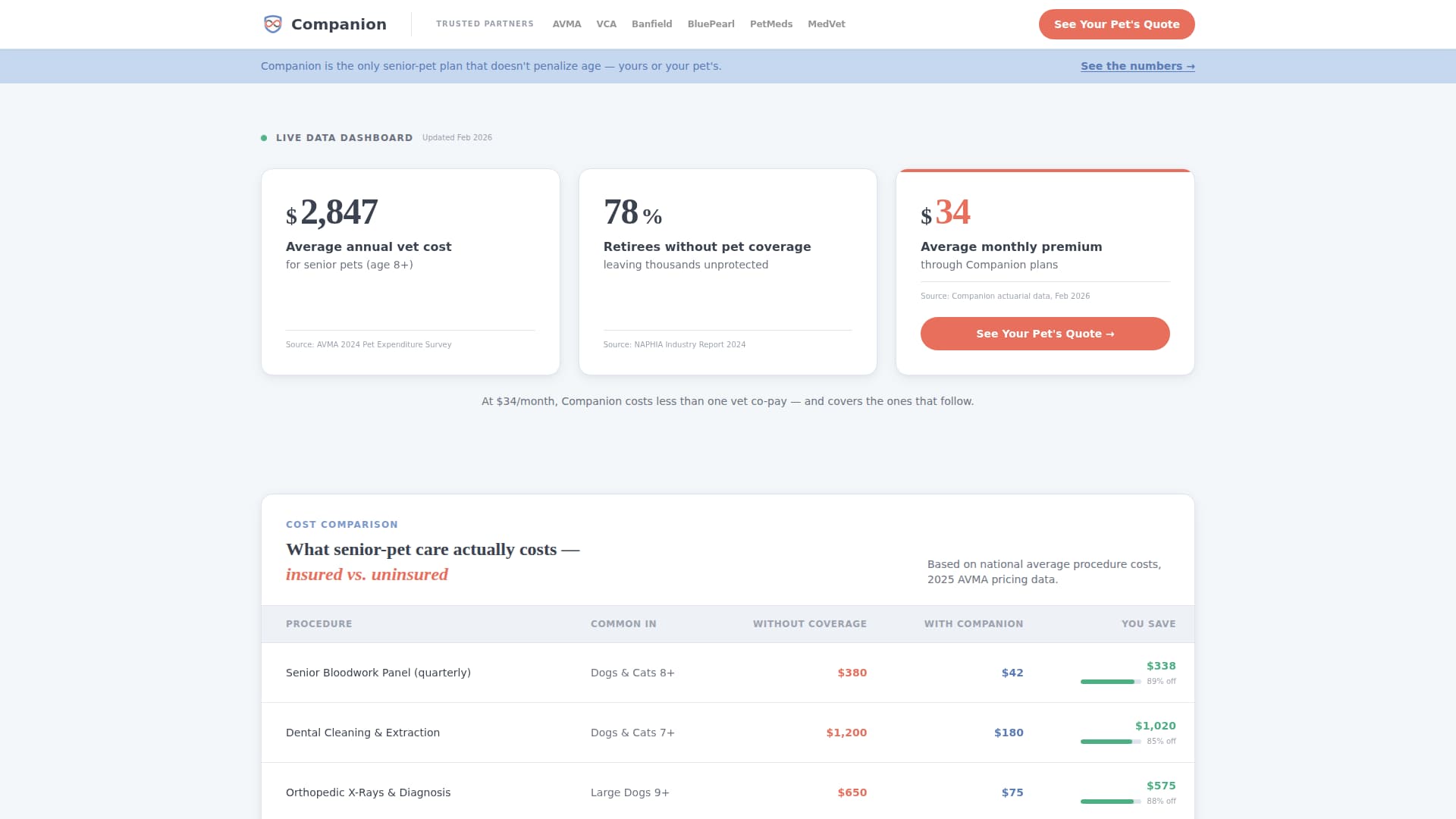
Task: Select the MedVet partner link
Action: 826,24
